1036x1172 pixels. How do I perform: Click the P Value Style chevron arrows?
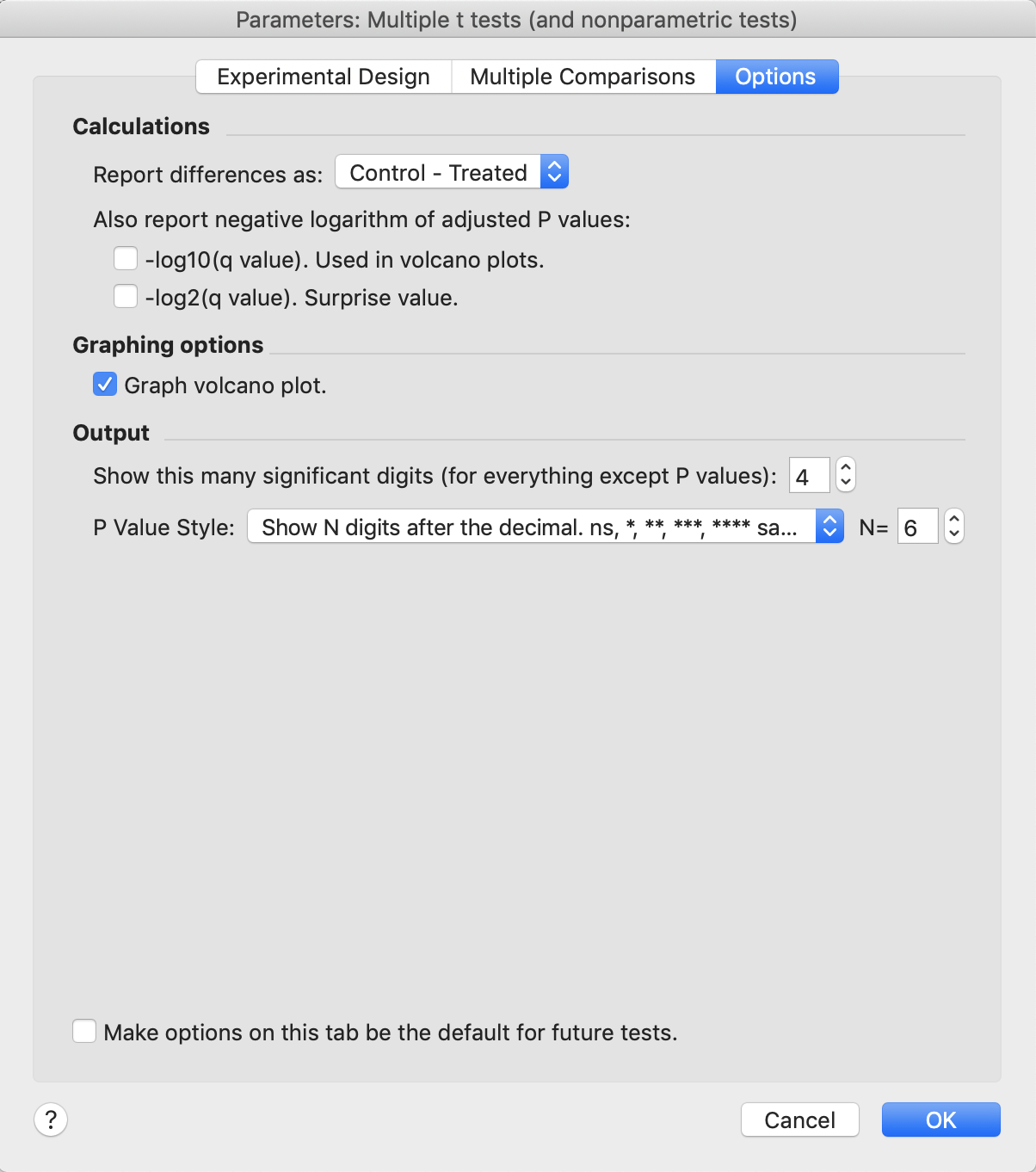829,527
